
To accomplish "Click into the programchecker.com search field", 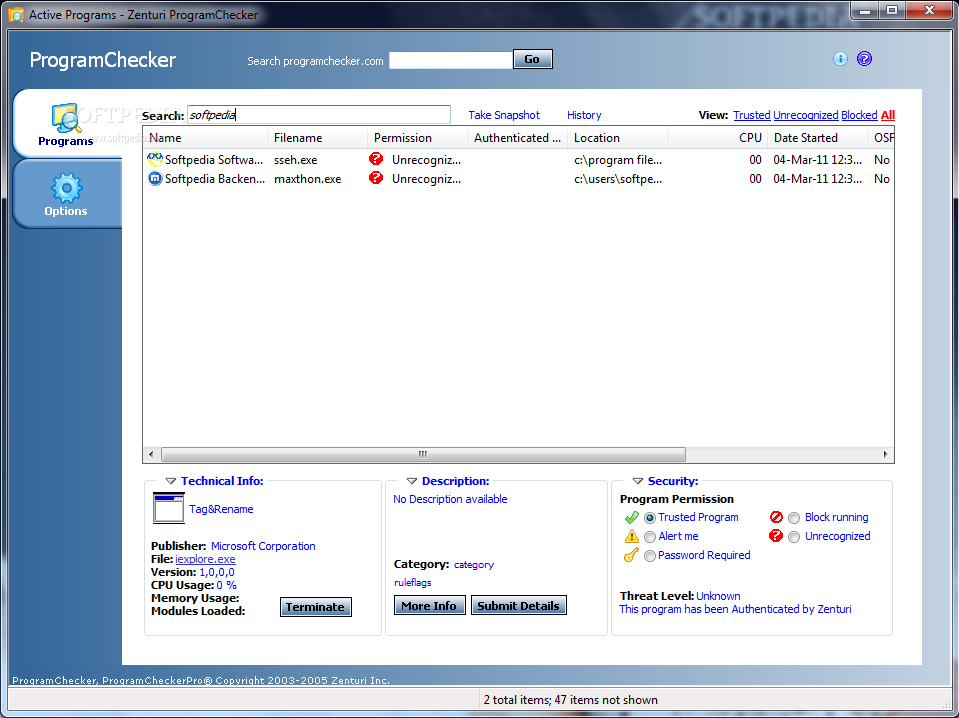I will (x=451, y=60).
